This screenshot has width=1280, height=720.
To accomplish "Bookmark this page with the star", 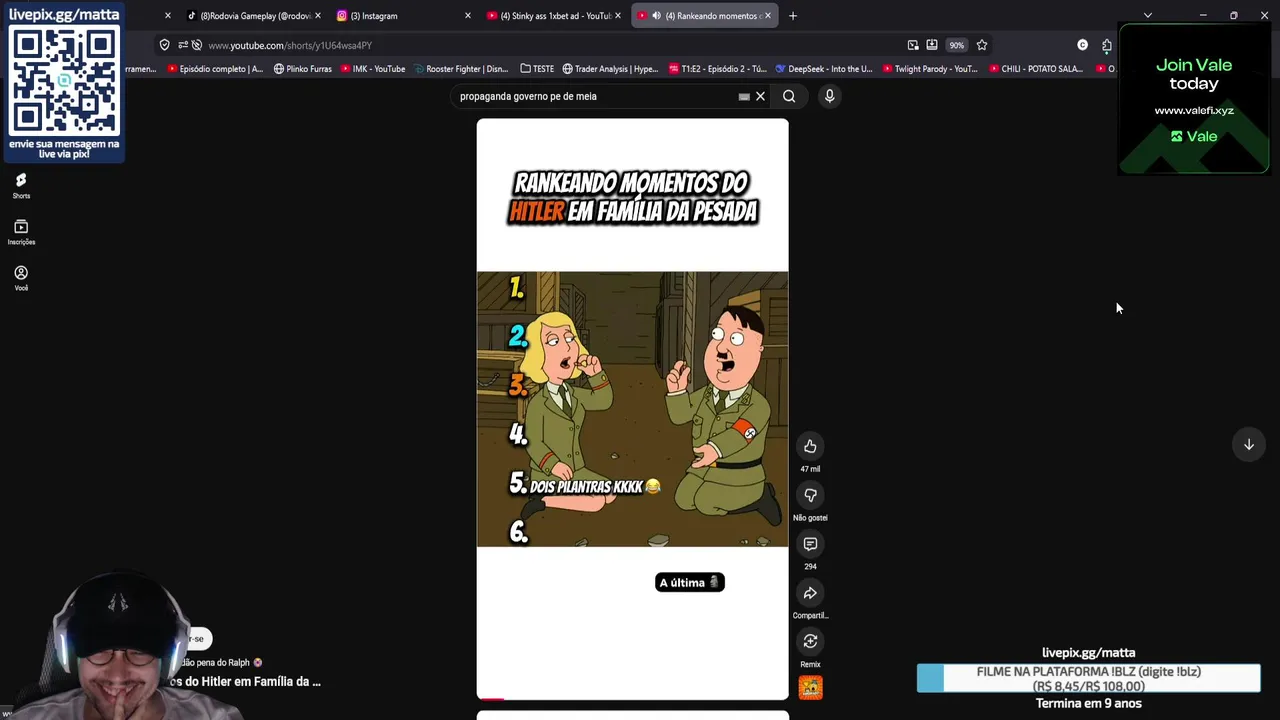I will pyautogui.click(x=982, y=45).
